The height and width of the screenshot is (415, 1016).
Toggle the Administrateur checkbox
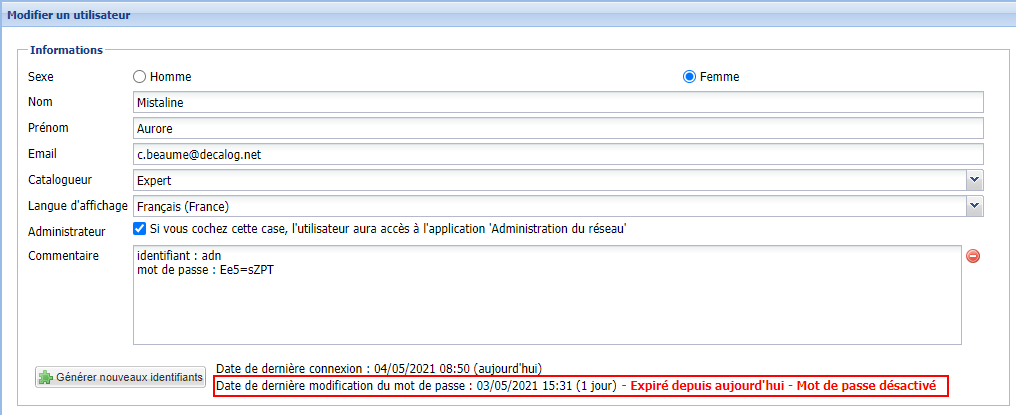140,229
